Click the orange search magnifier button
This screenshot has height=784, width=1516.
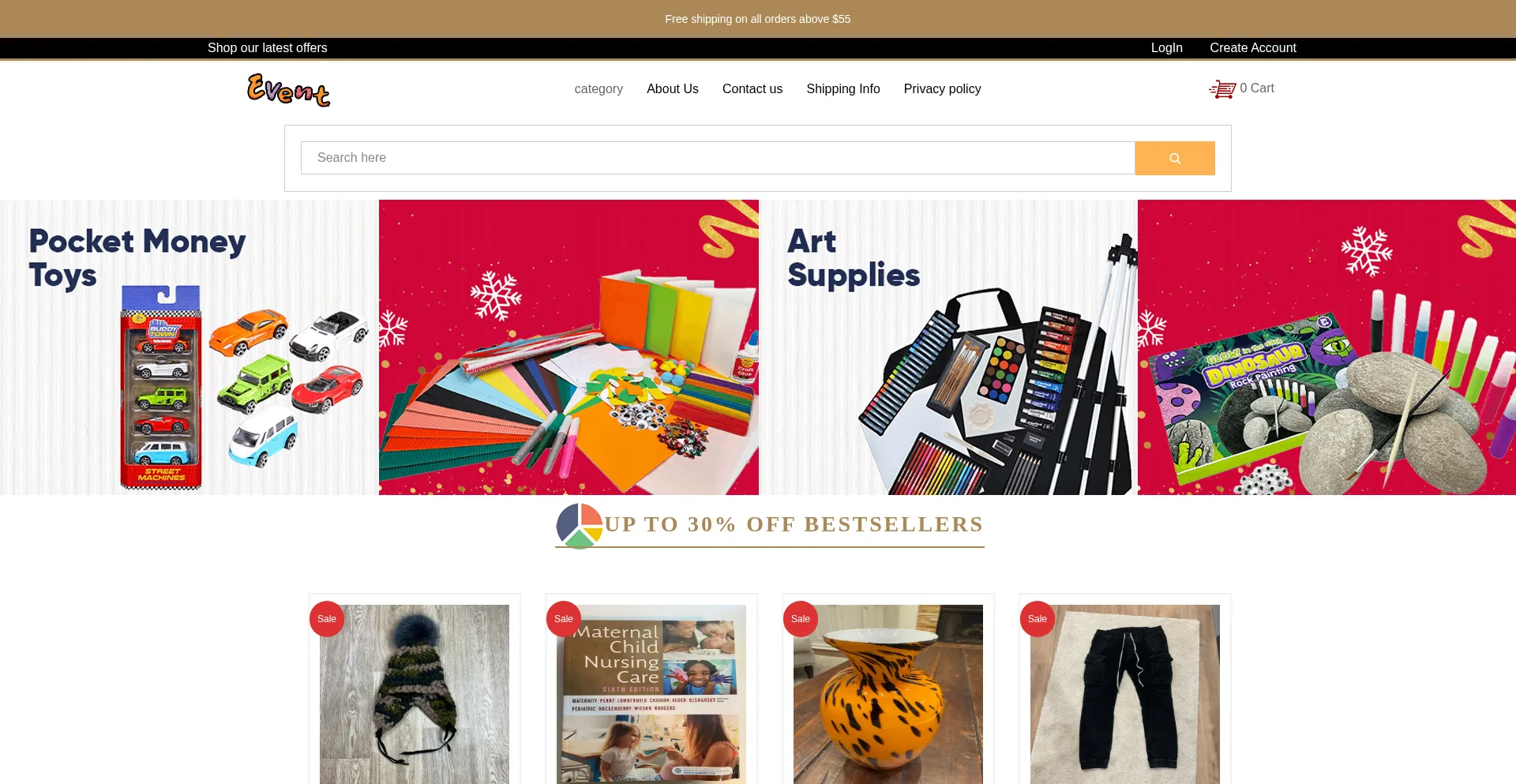coord(1174,158)
